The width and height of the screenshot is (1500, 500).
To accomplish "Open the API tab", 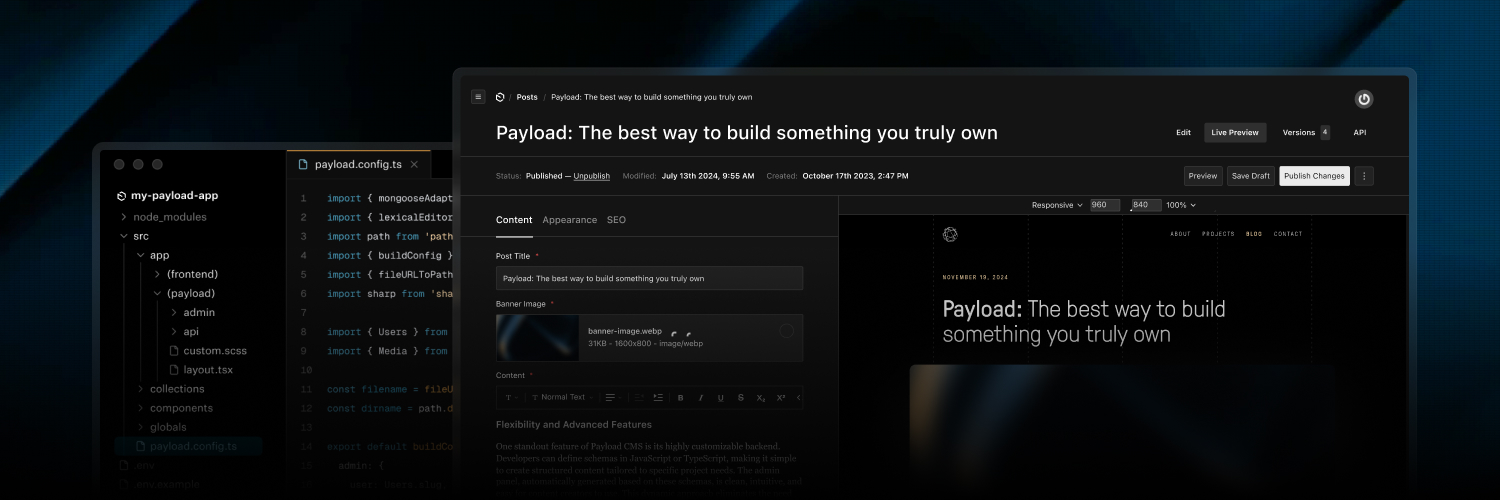I will pyautogui.click(x=1360, y=132).
